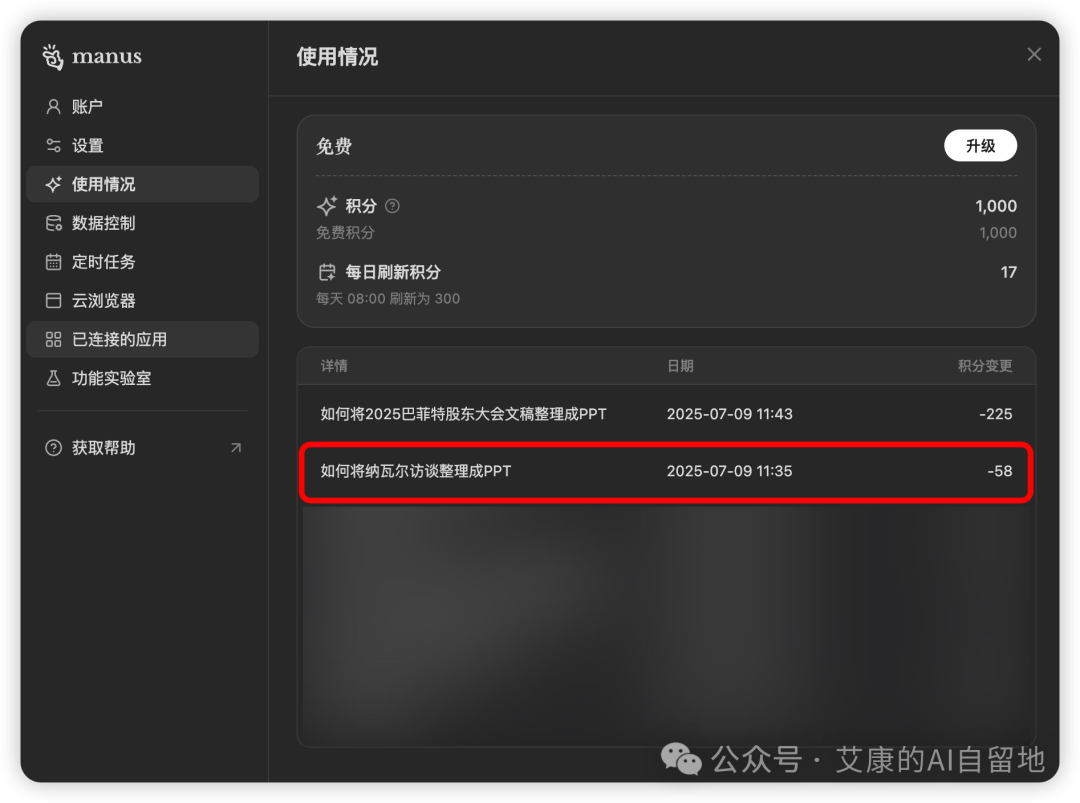
Task: Click the external link arrow beside 获取帮助
Action: tap(236, 447)
